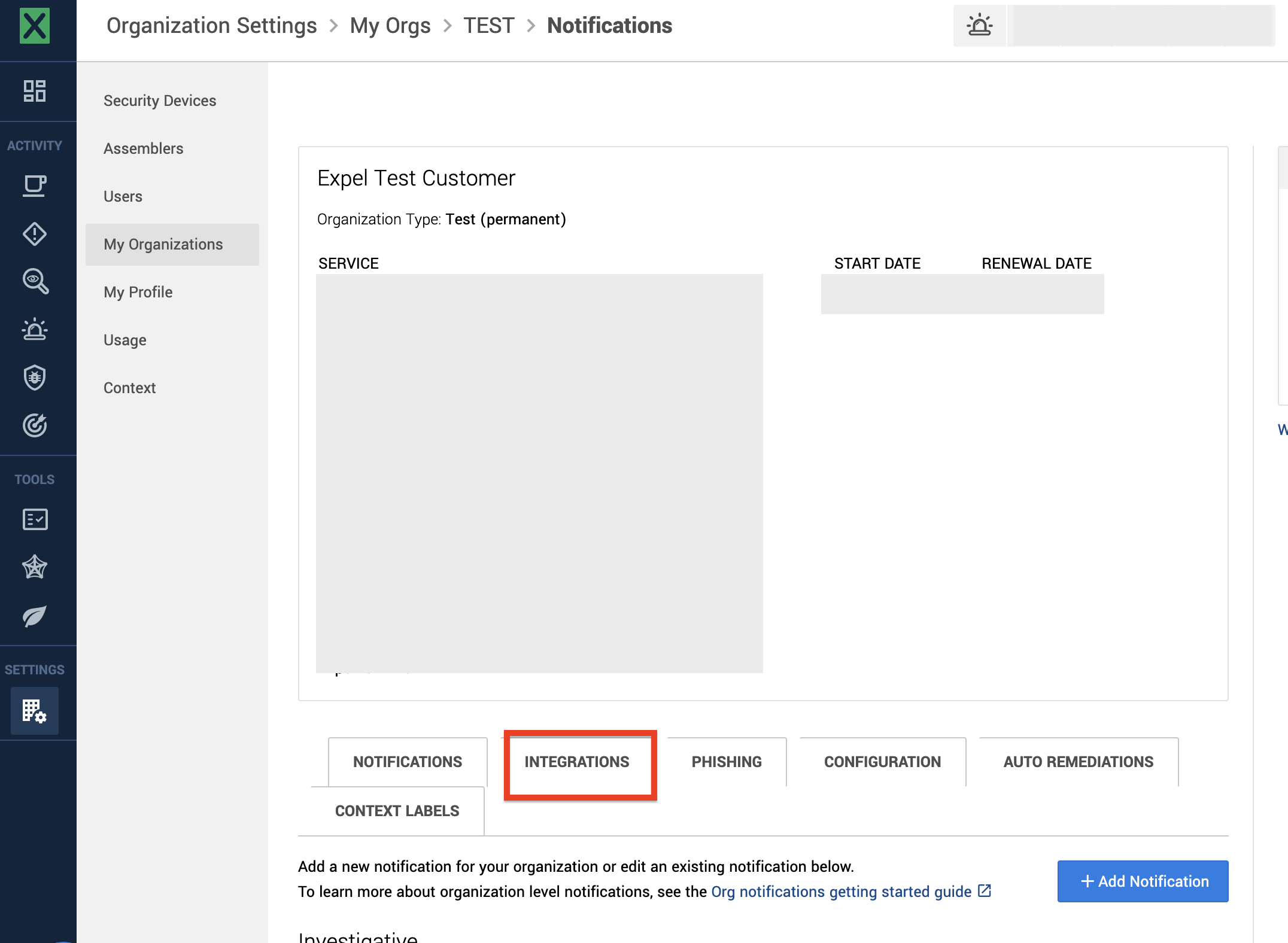Open the incidents siren icon
Image resolution: width=1288 pixels, height=943 pixels.
35,330
